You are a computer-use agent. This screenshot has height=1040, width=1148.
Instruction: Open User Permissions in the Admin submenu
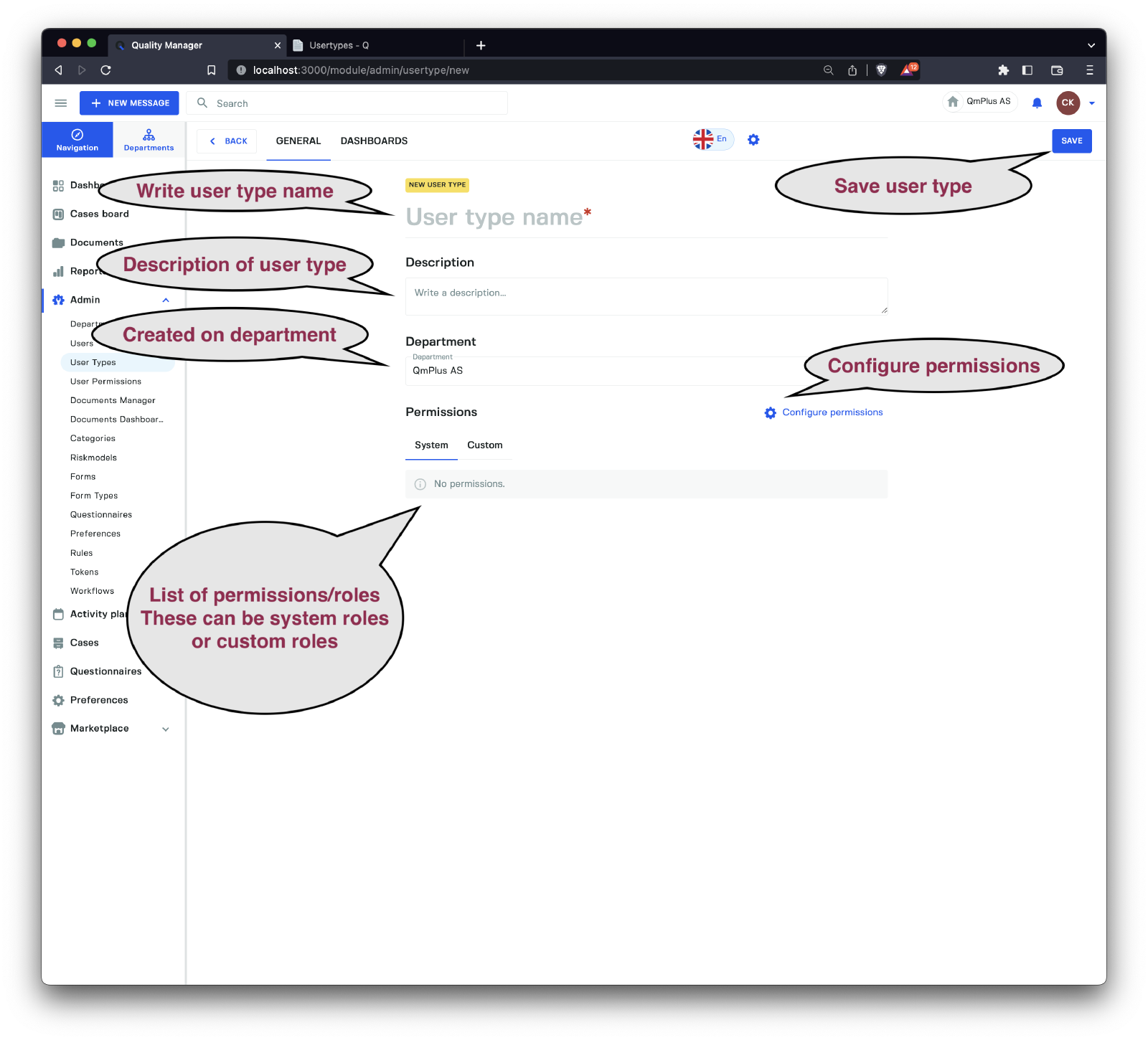(x=105, y=382)
